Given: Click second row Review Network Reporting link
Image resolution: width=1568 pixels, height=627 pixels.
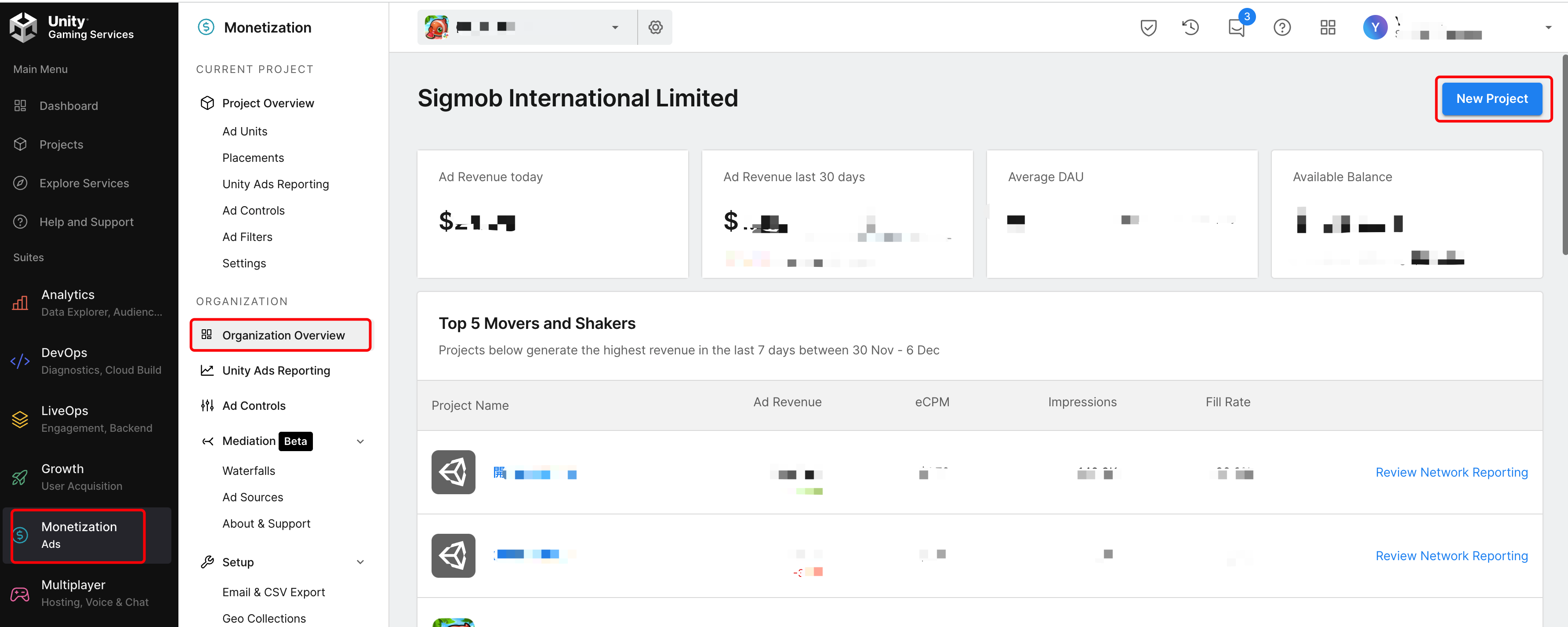Looking at the screenshot, I should 1451,556.
